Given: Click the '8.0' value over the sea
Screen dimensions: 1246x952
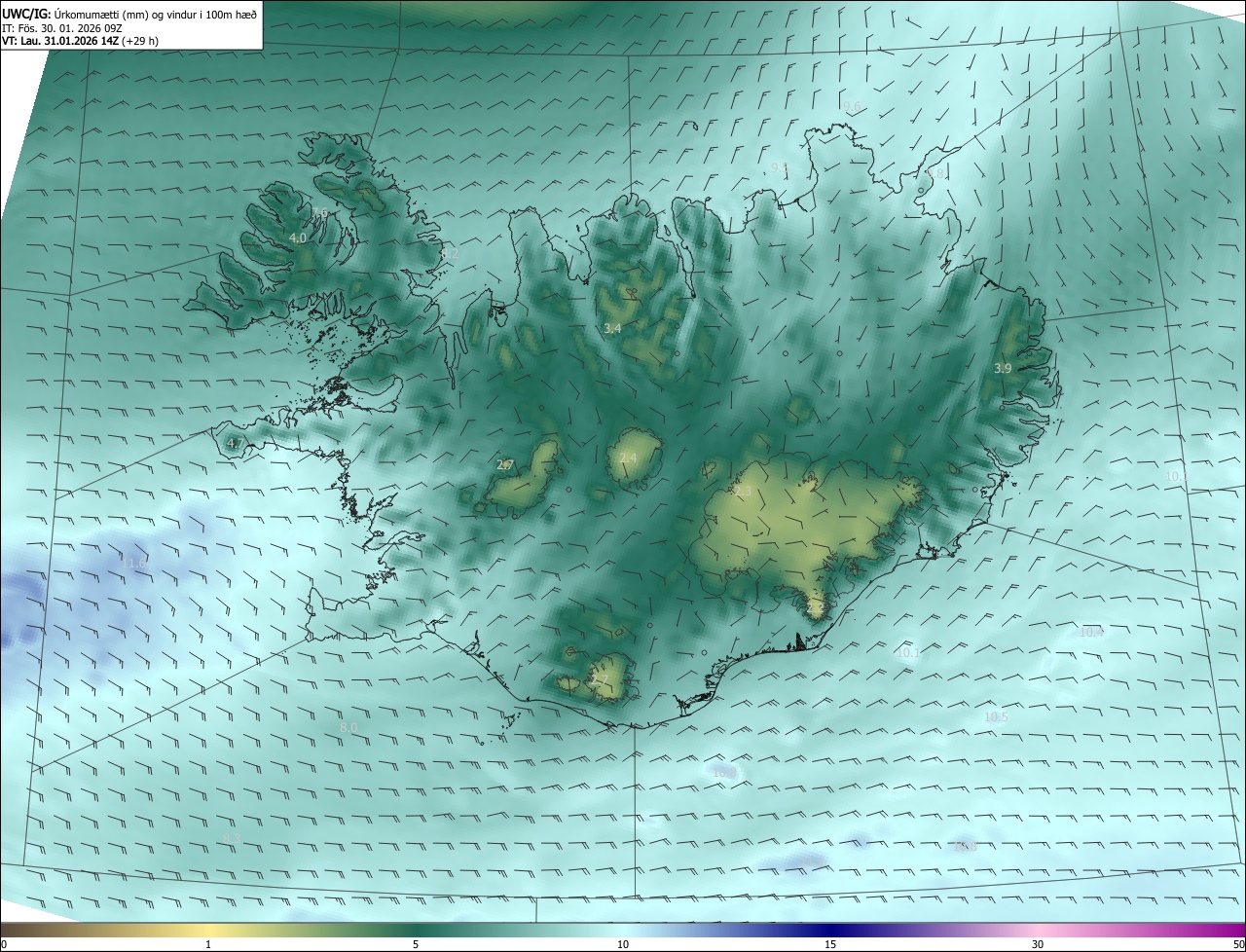Looking at the screenshot, I should pyautogui.click(x=348, y=727).
